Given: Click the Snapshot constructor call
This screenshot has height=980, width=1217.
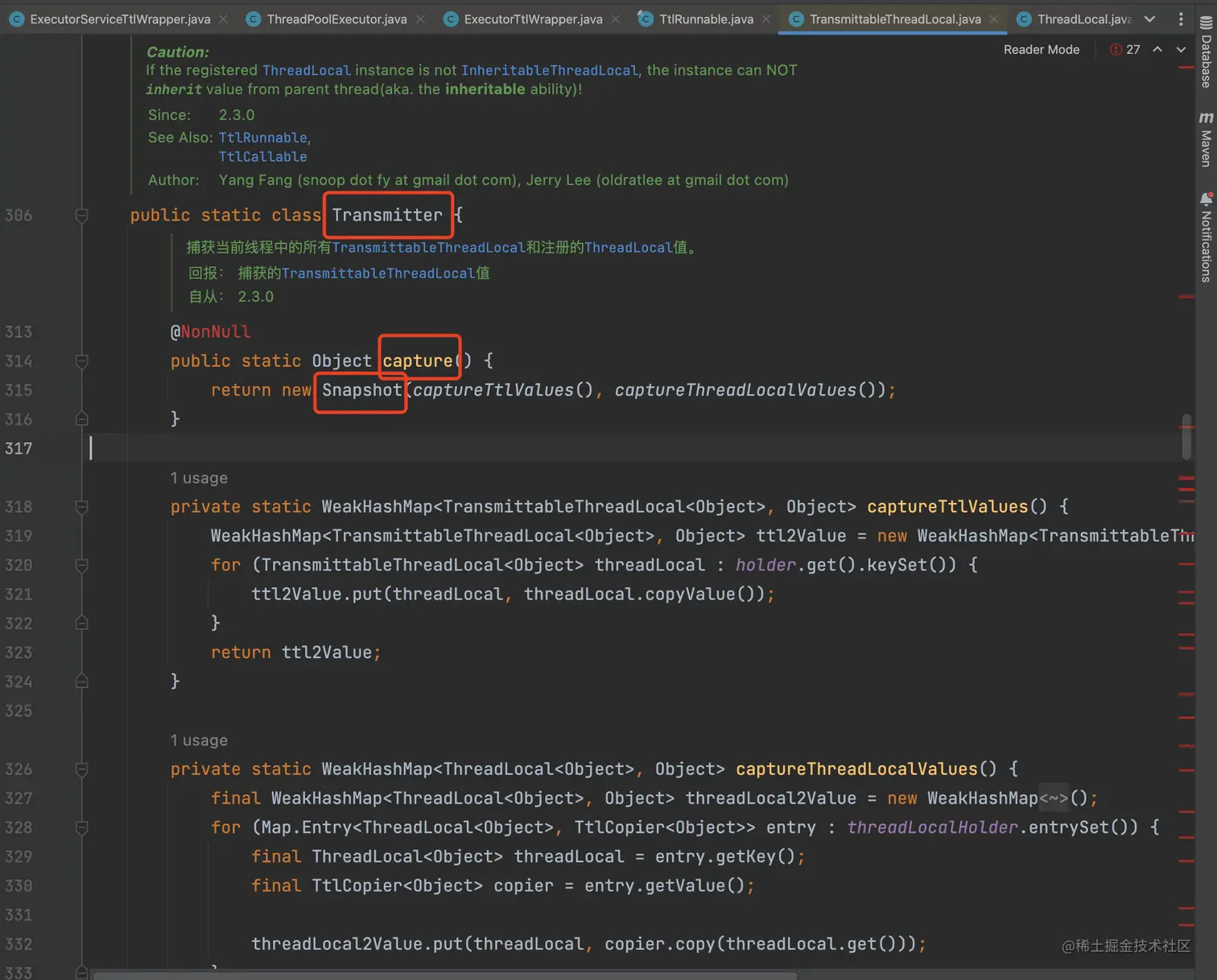Looking at the screenshot, I should [x=361, y=390].
